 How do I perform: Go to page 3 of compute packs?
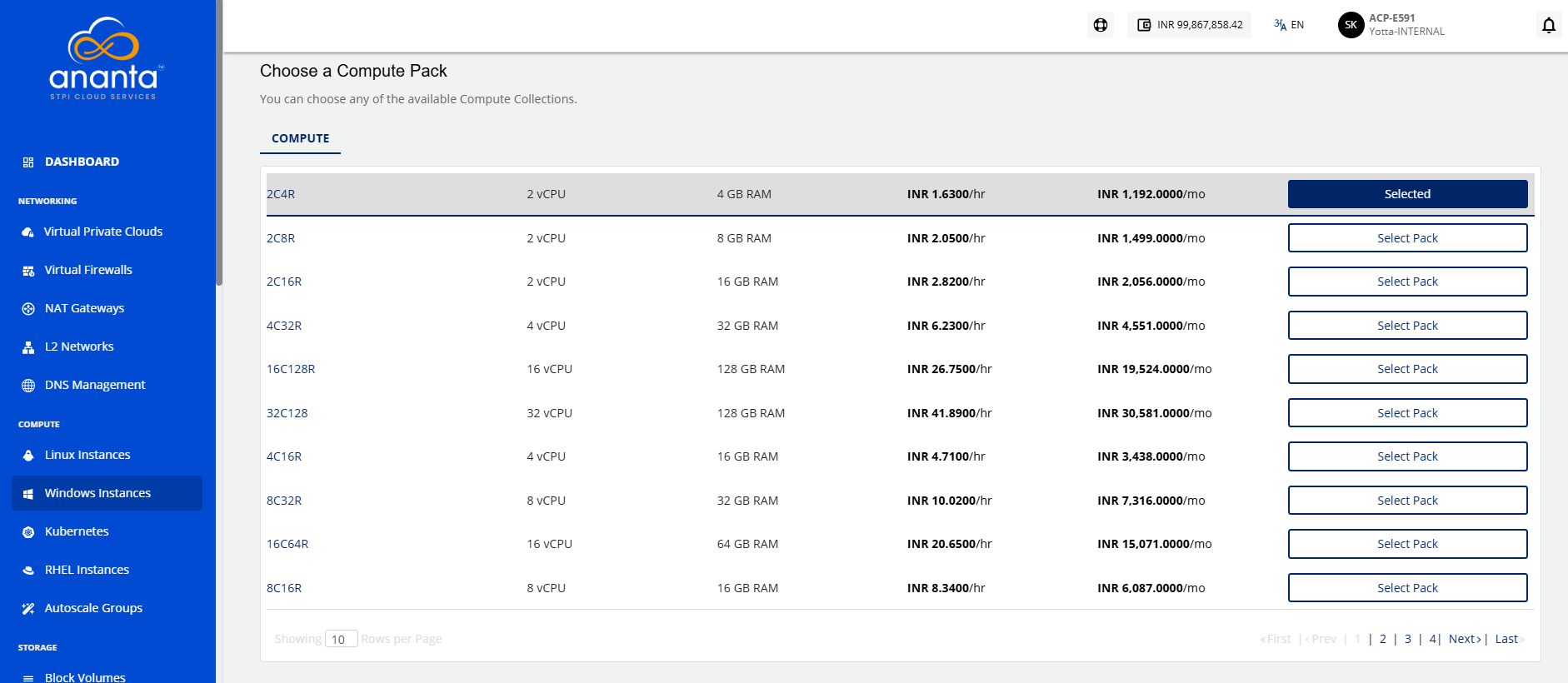tap(1408, 639)
